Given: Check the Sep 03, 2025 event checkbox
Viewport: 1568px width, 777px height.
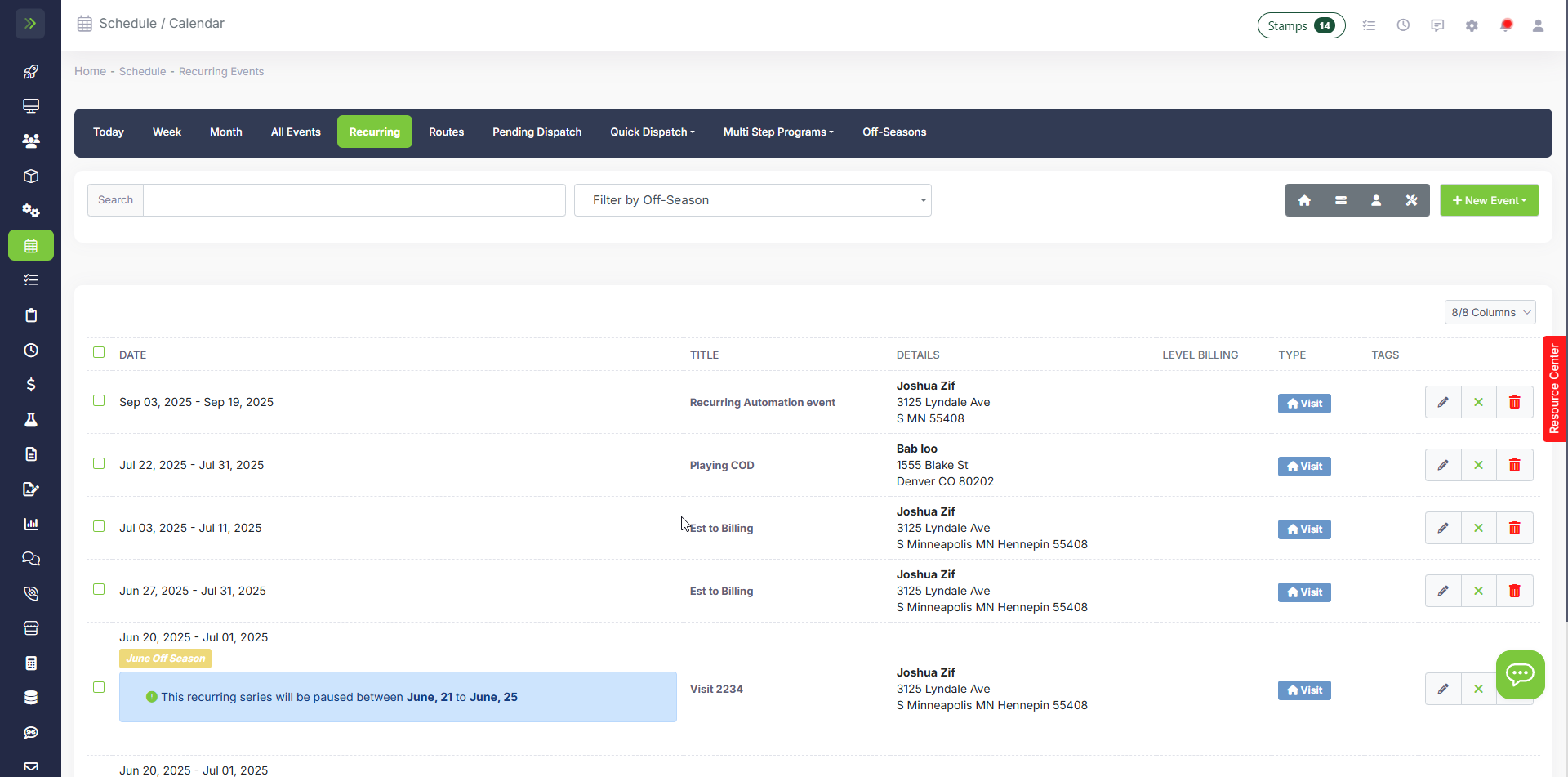Looking at the screenshot, I should pyautogui.click(x=99, y=400).
